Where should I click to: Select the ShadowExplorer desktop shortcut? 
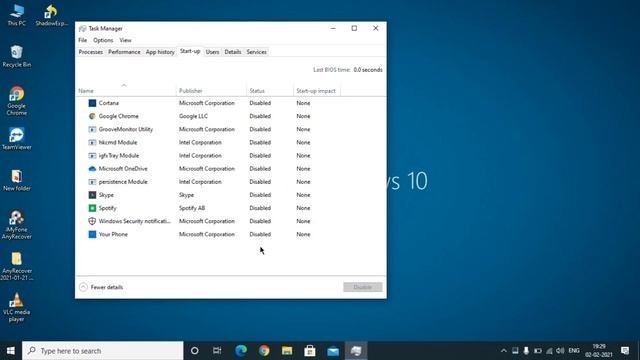pyautogui.click(x=51, y=16)
